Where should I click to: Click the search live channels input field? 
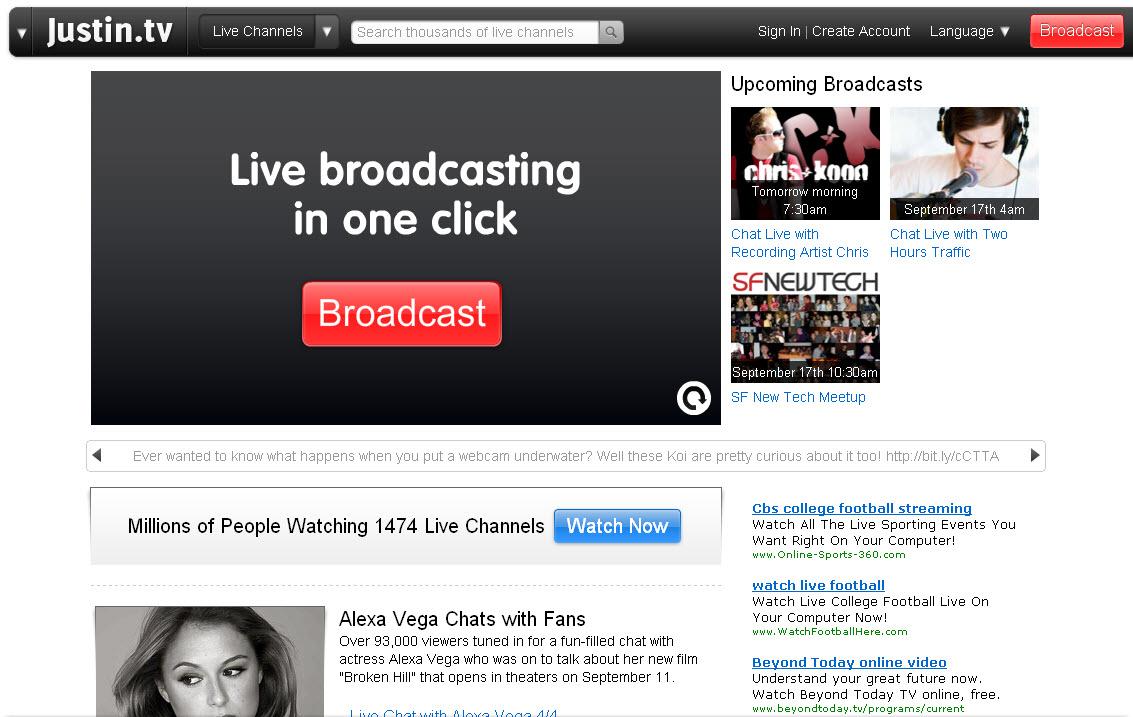[475, 32]
